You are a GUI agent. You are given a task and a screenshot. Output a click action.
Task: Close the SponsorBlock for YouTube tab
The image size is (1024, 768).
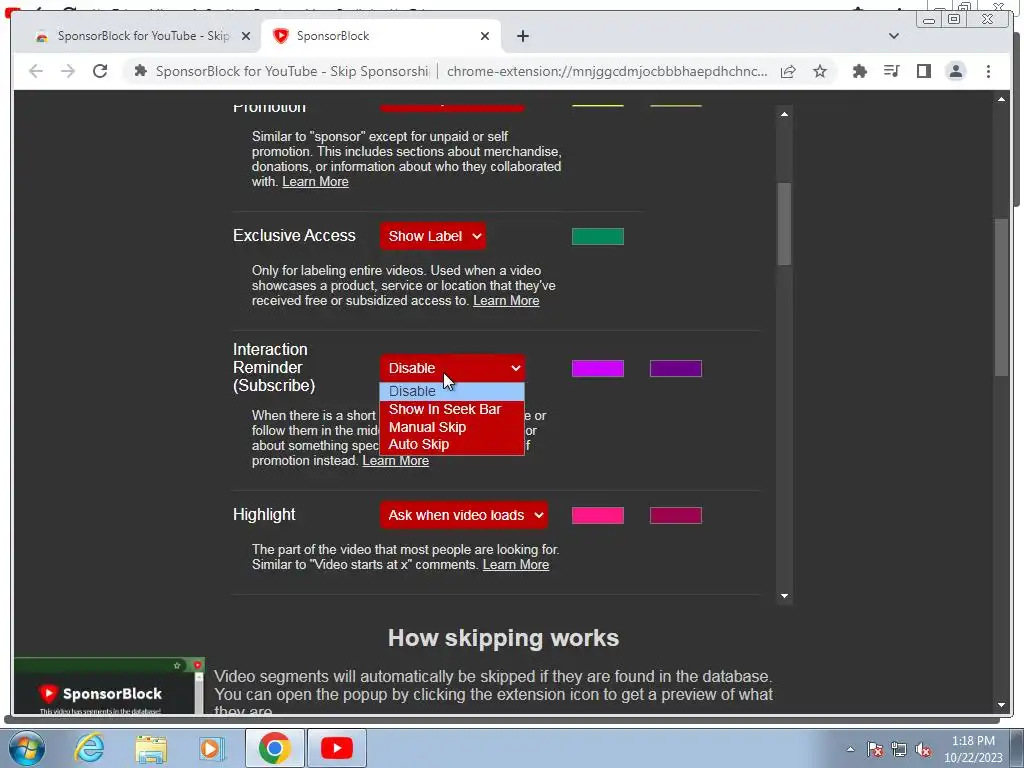coord(246,36)
